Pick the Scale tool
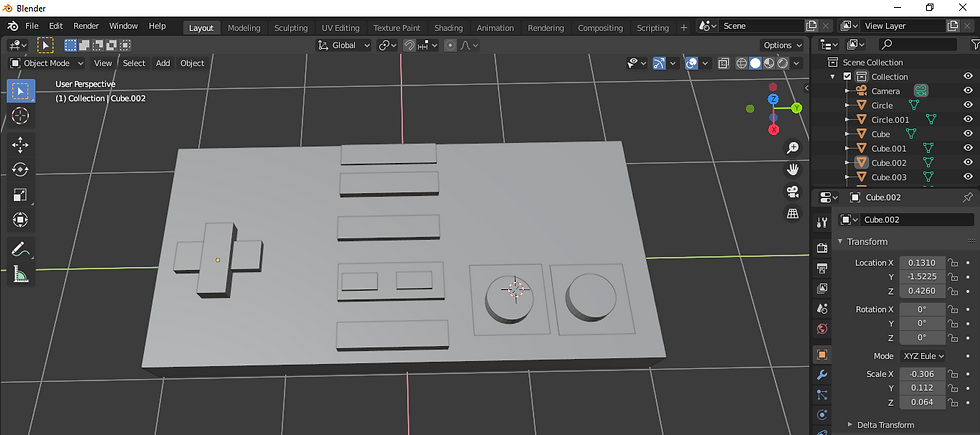The width and height of the screenshot is (980, 435). (x=21, y=194)
